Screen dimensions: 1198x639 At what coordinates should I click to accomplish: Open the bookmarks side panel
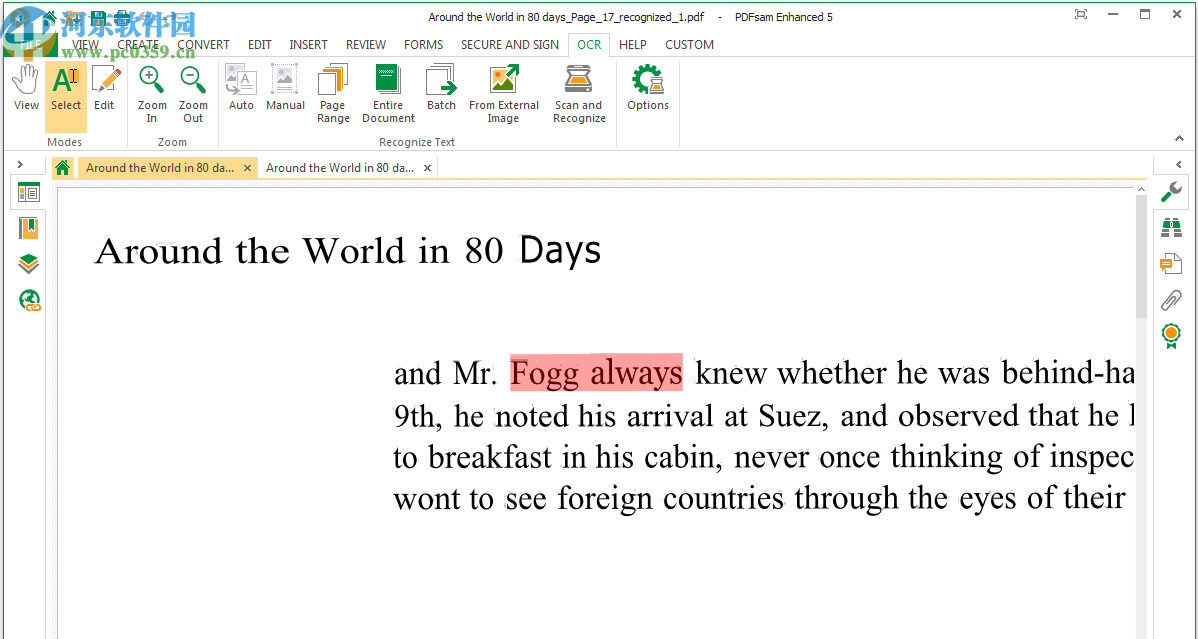pyautogui.click(x=28, y=228)
